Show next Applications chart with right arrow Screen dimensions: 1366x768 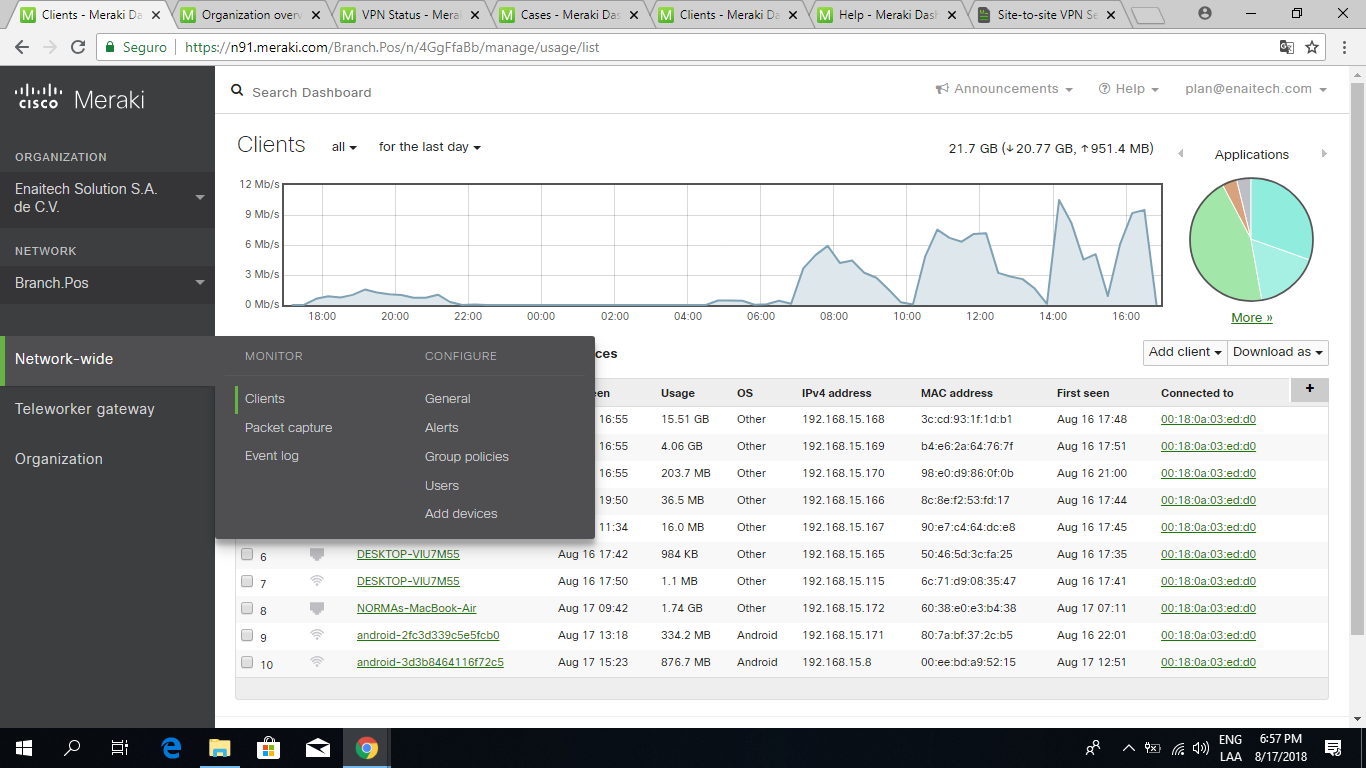point(1324,154)
